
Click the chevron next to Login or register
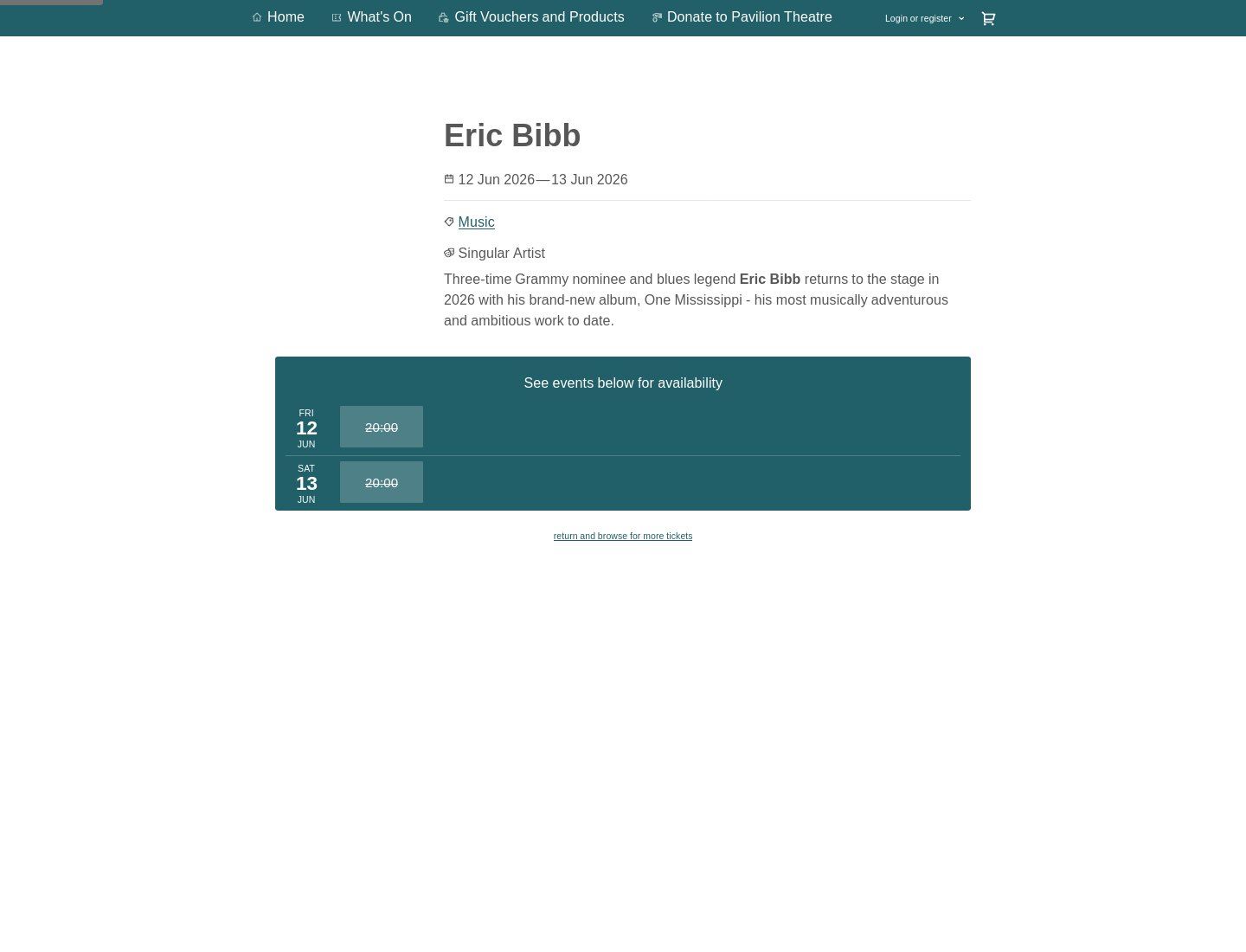tap(961, 18)
